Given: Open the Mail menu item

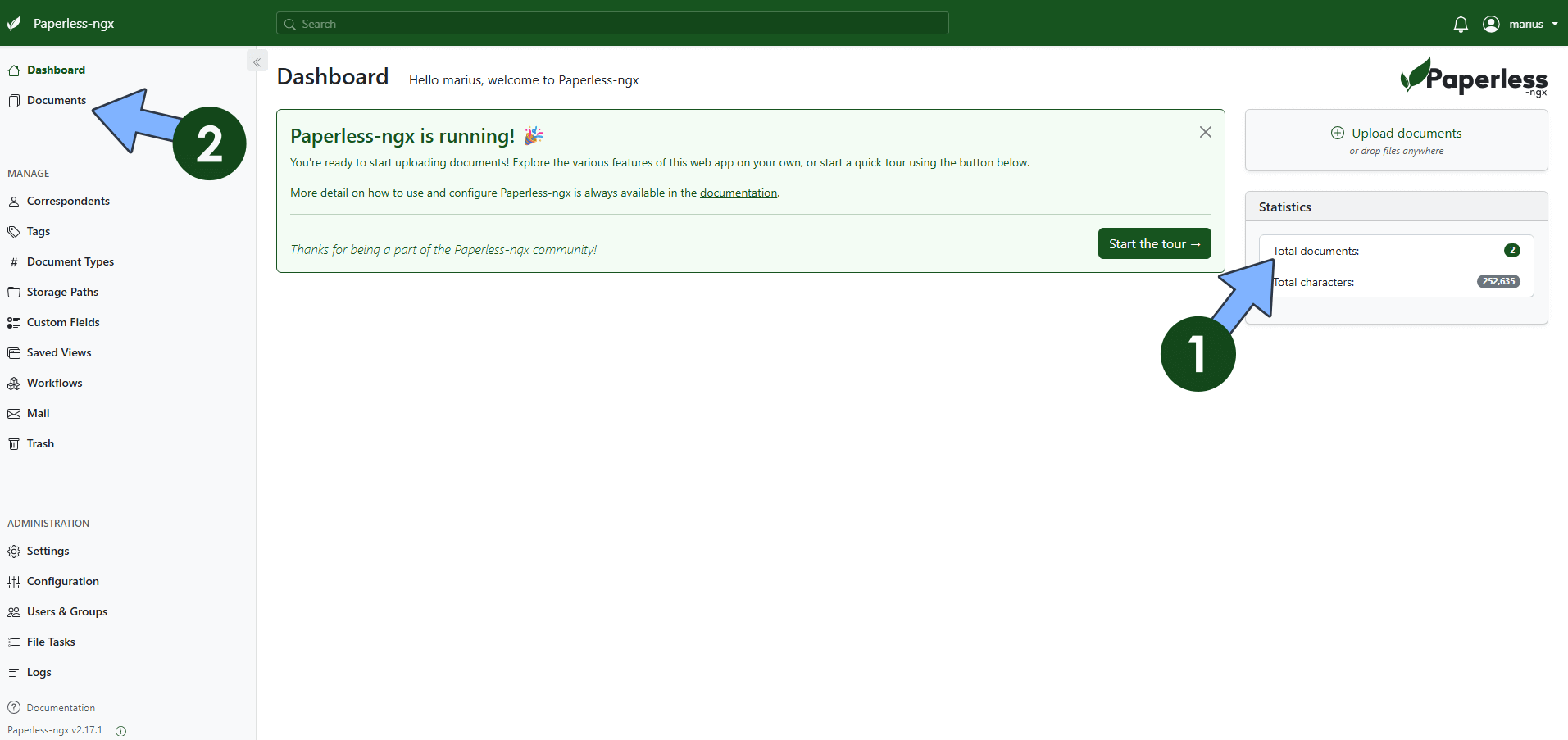Looking at the screenshot, I should click(x=38, y=413).
